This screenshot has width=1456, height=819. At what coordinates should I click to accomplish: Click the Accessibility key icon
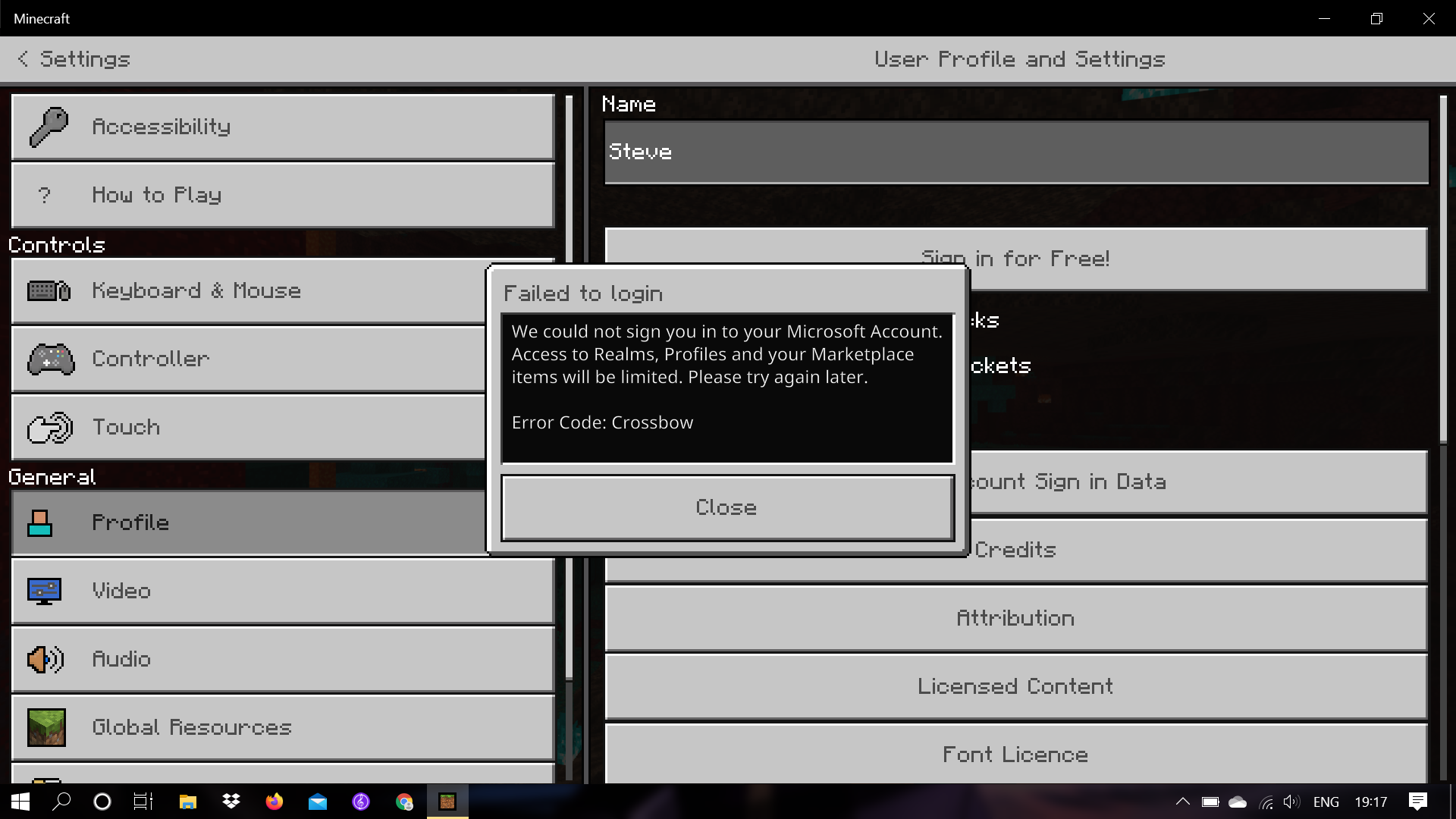click(49, 127)
